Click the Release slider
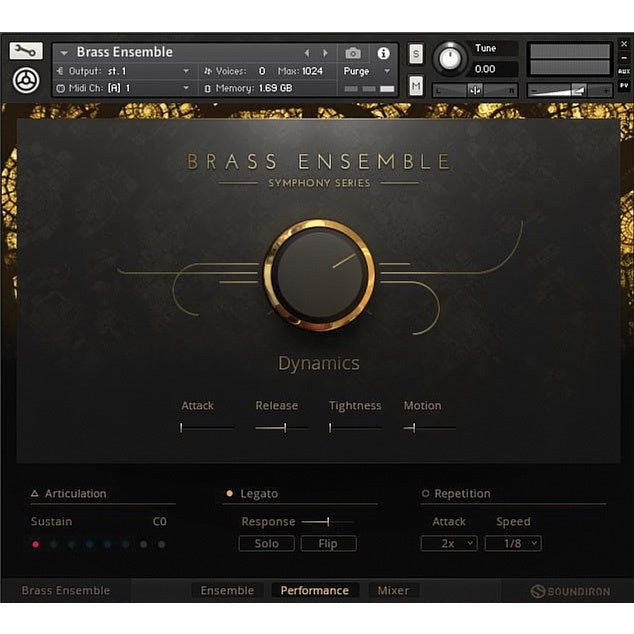This screenshot has height=634, width=634. click(x=281, y=427)
